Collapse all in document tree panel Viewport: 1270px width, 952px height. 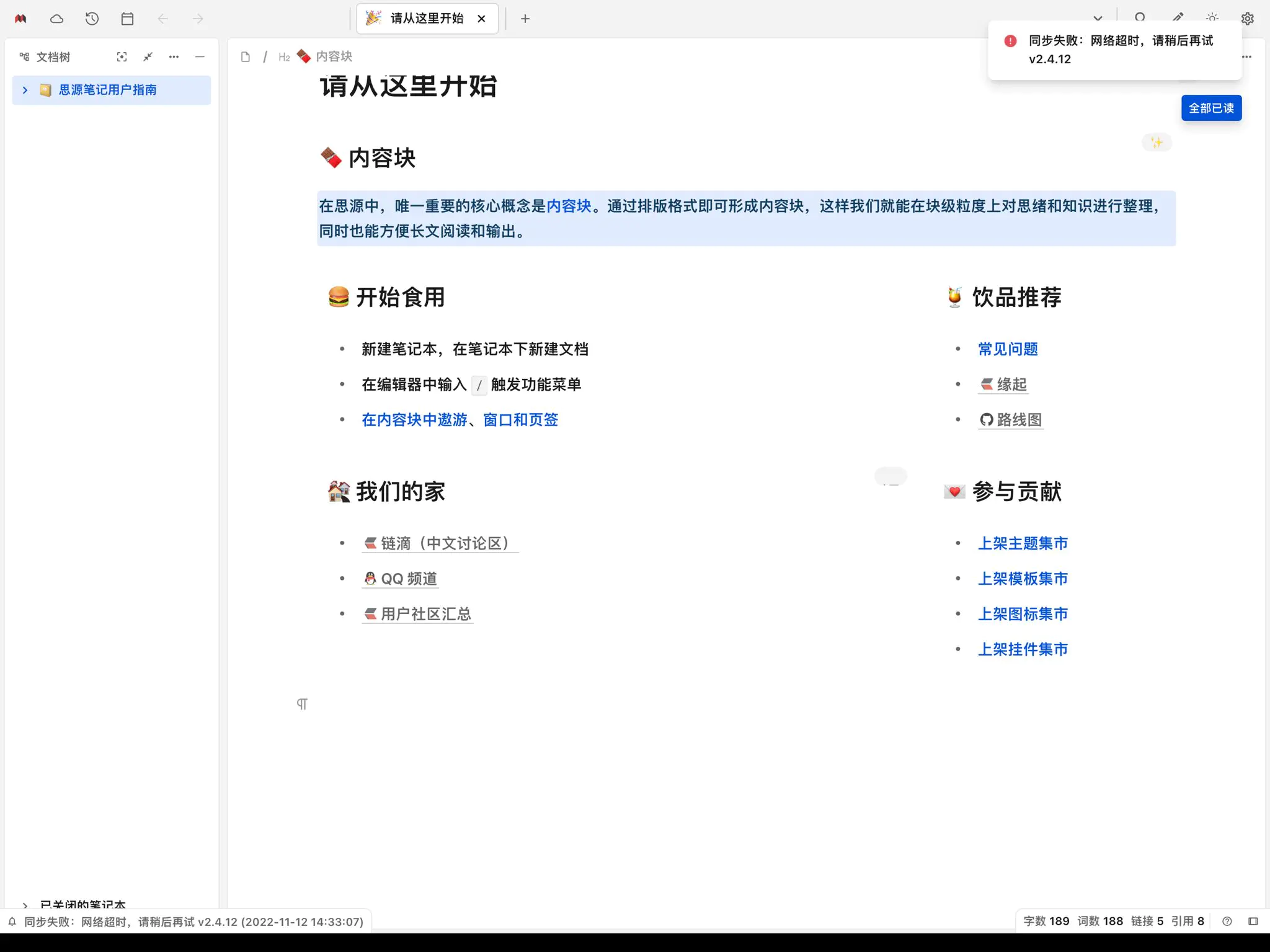pos(148,57)
